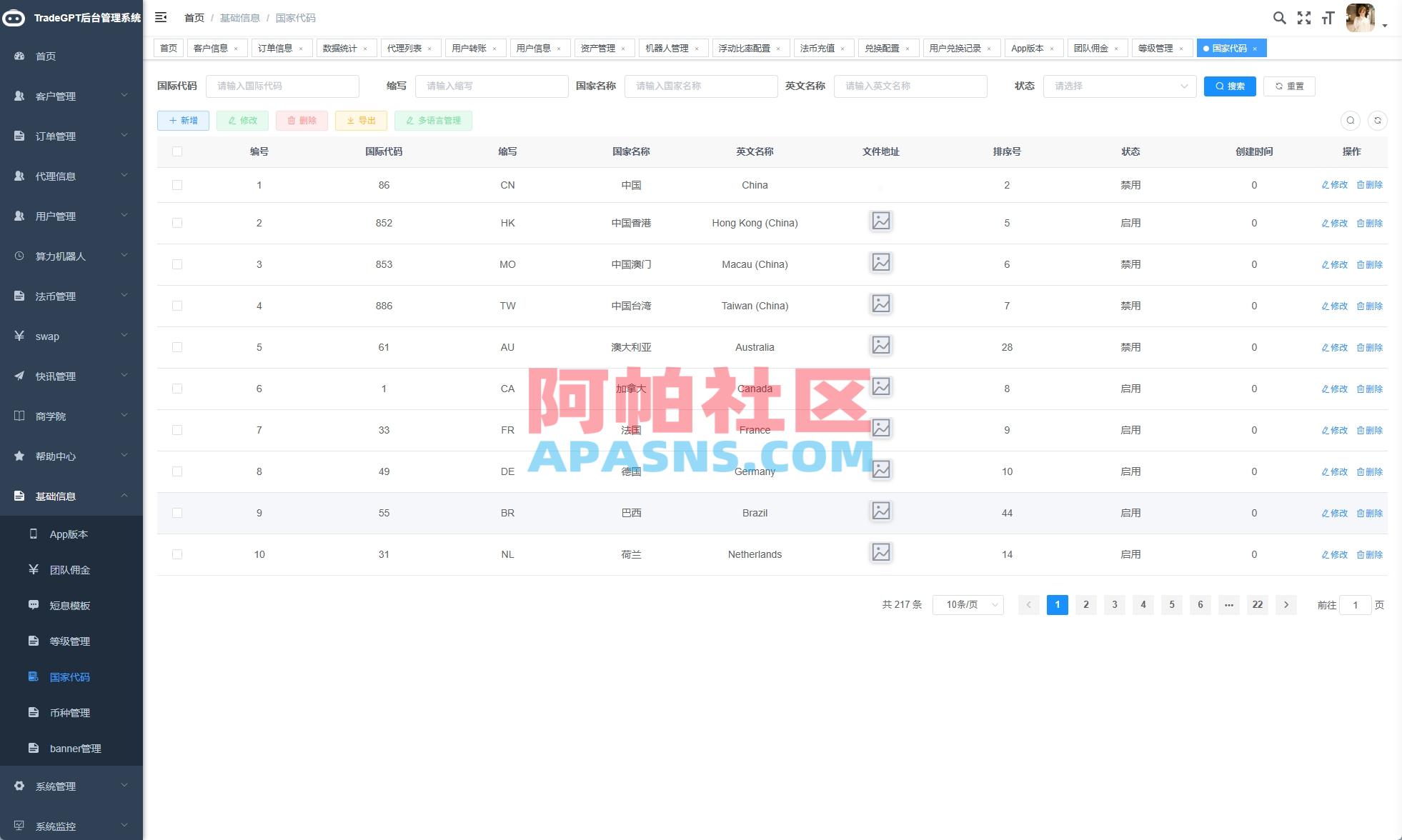
Task: Click the hamburger menu icon to collapse sidebar
Action: pos(161,17)
